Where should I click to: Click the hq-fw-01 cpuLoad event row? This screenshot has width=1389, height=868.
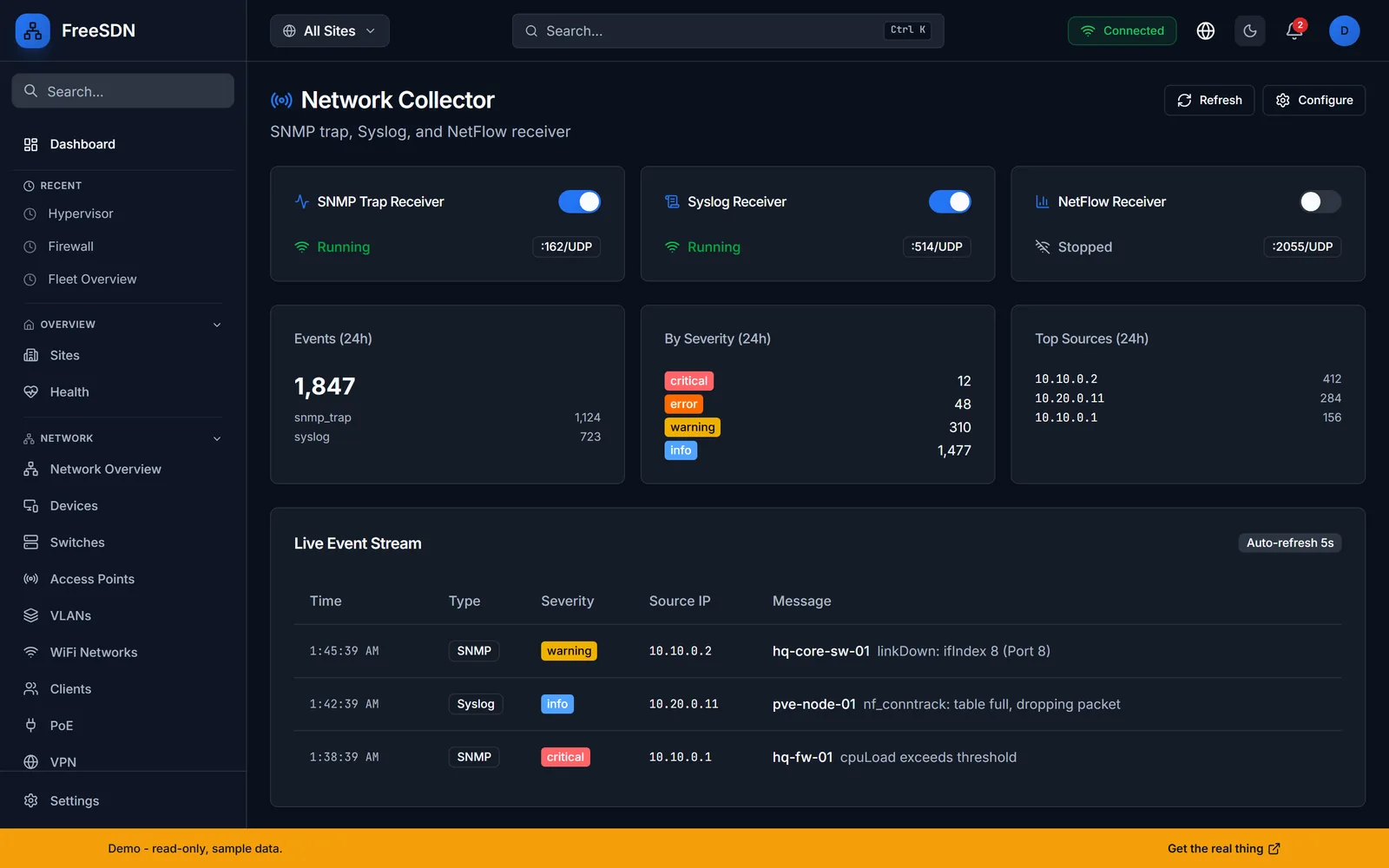[818, 757]
